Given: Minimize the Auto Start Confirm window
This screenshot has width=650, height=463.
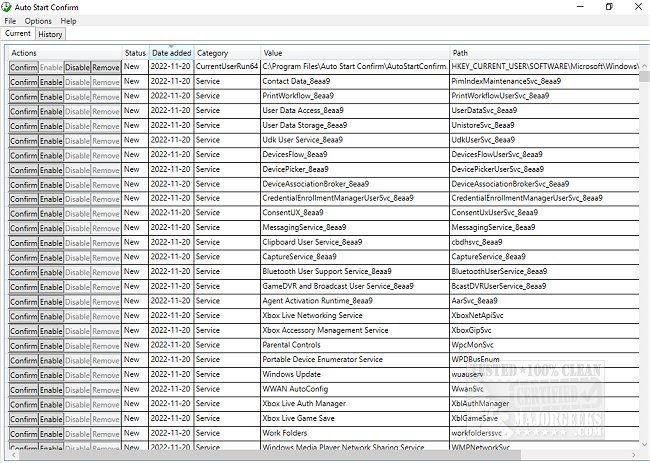Looking at the screenshot, I should click(580, 7).
